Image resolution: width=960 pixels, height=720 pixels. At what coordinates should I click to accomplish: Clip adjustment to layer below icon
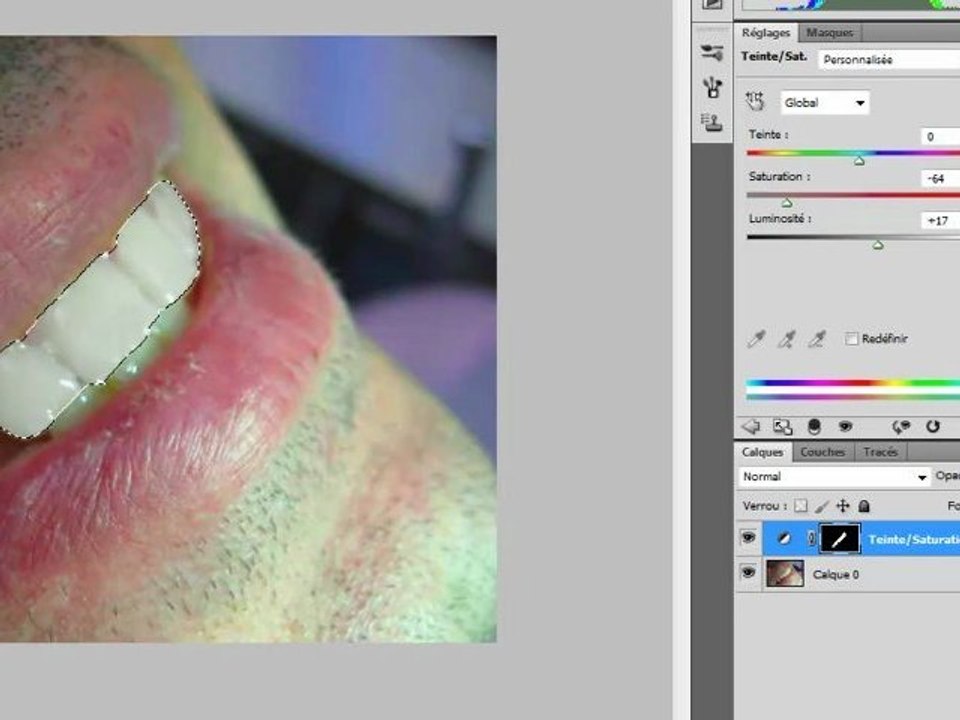814,426
